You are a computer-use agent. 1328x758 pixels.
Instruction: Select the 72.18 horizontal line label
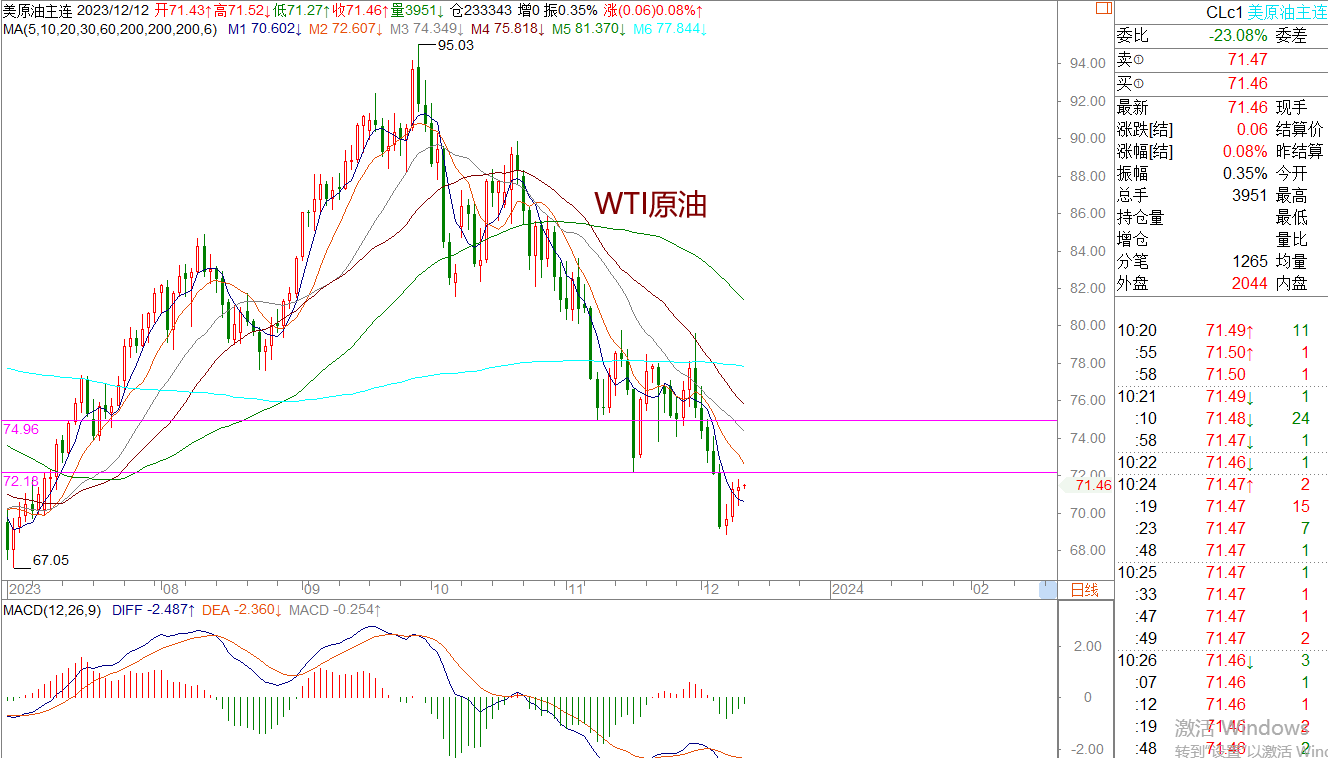[x=20, y=482]
